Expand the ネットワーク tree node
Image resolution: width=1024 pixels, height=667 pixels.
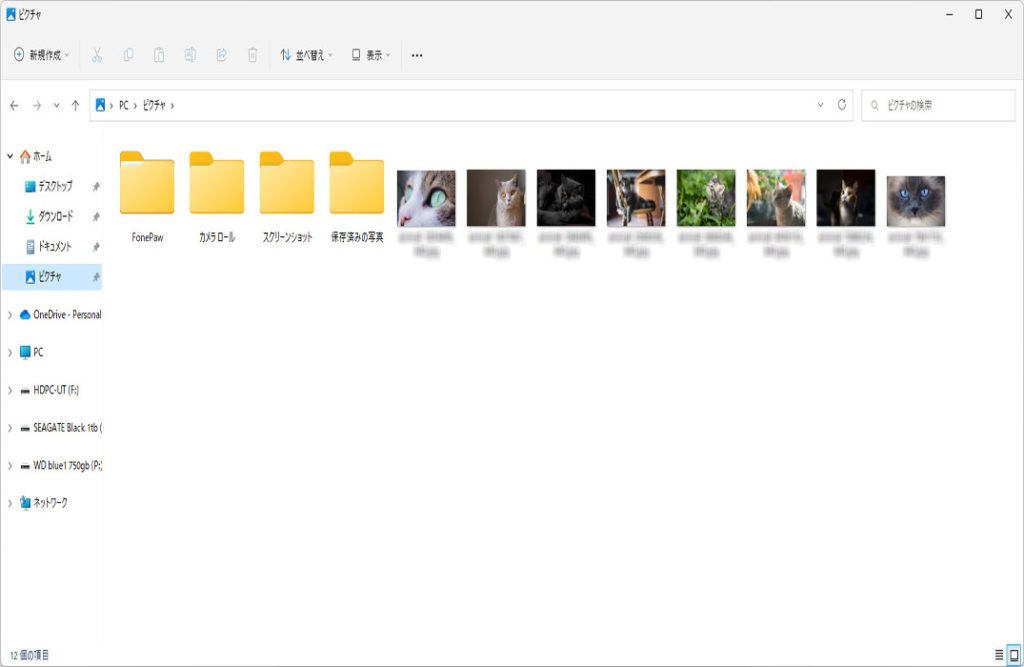10,503
